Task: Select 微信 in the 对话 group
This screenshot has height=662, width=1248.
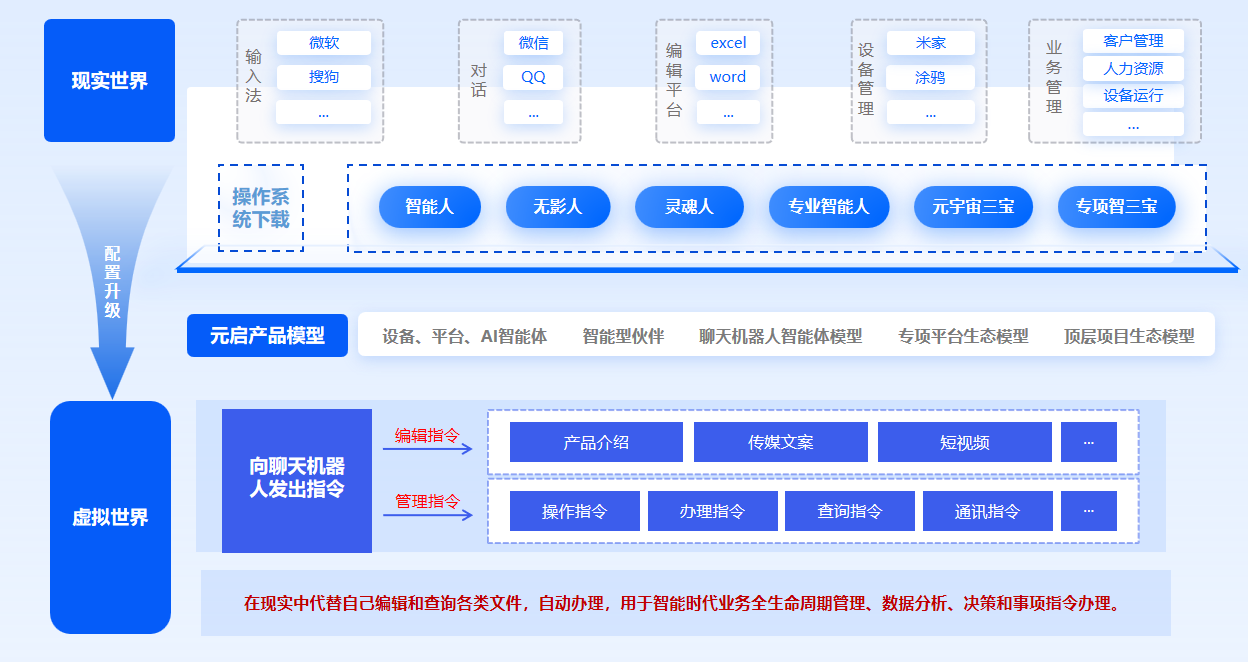Action: 533,43
